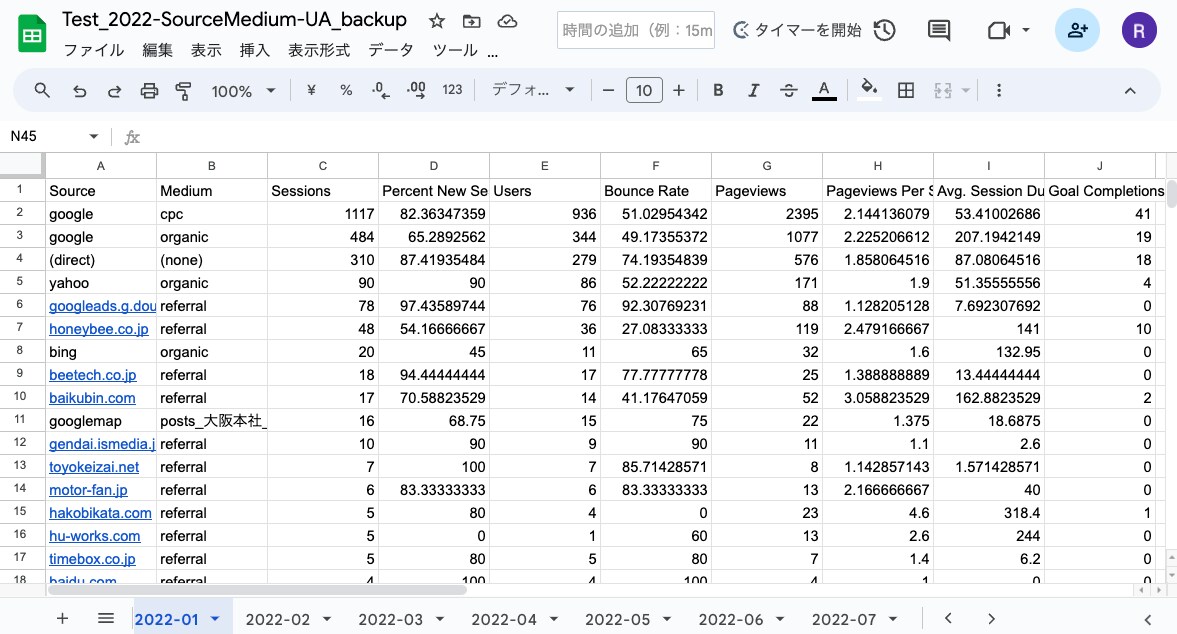Open the account profile avatar R
The width and height of the screenshot is (1177, 634).
click(x=1139, y=30)
